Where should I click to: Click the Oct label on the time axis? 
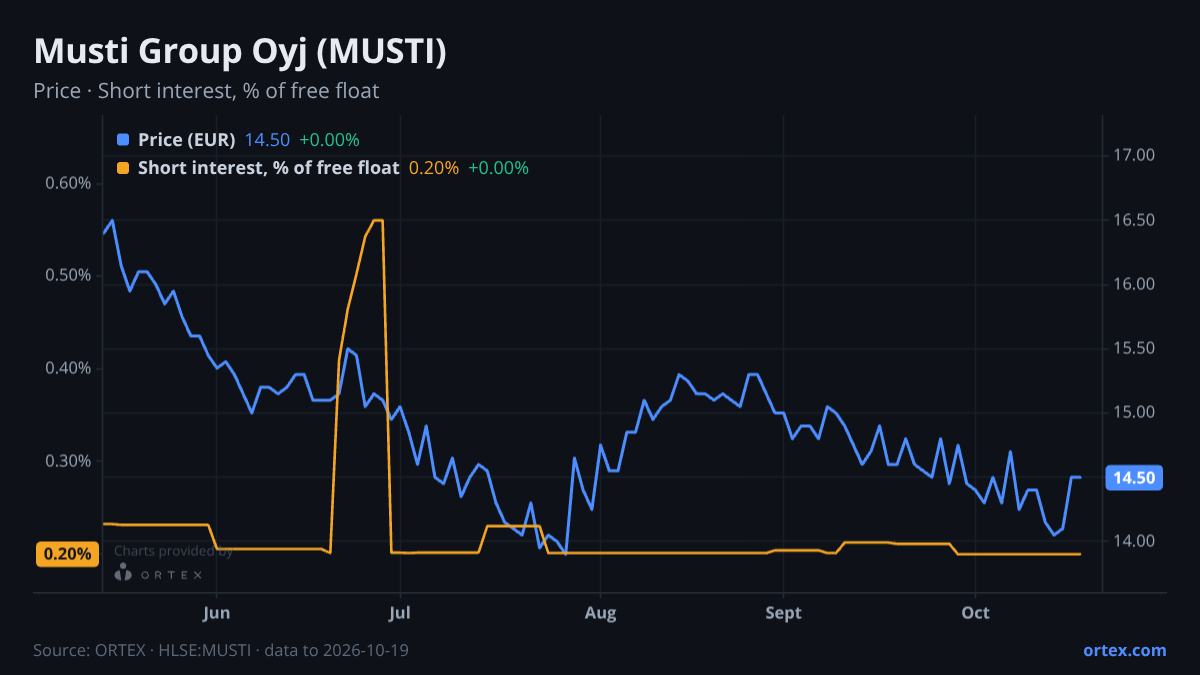point(975,613)
